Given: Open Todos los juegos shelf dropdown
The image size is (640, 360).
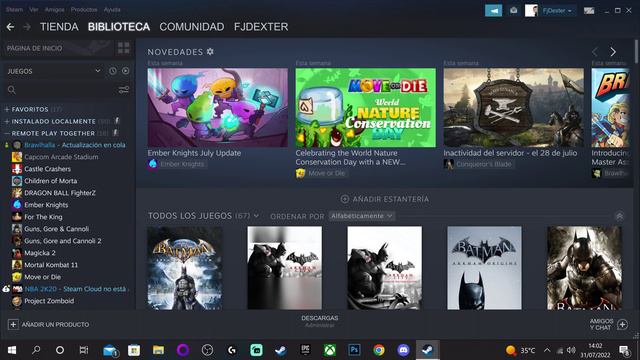Looking at the screenshot, I should coord(256,216).
